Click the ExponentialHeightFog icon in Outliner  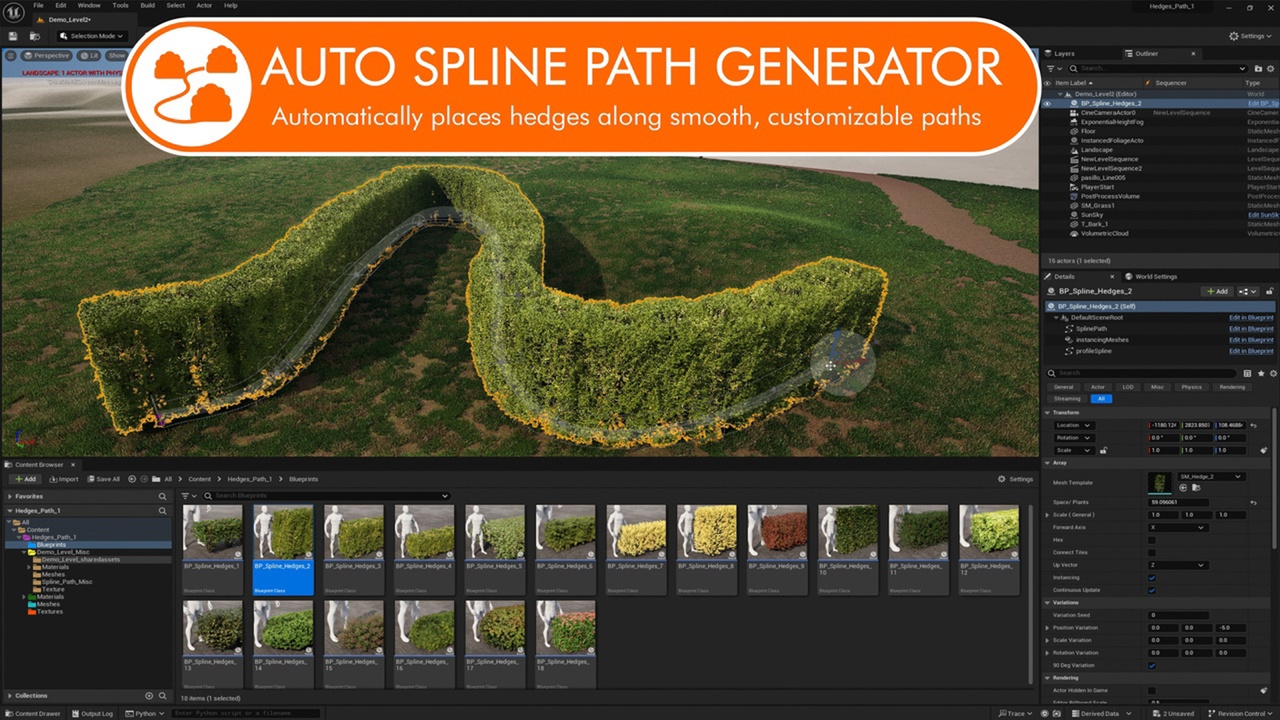[1074, 122]
